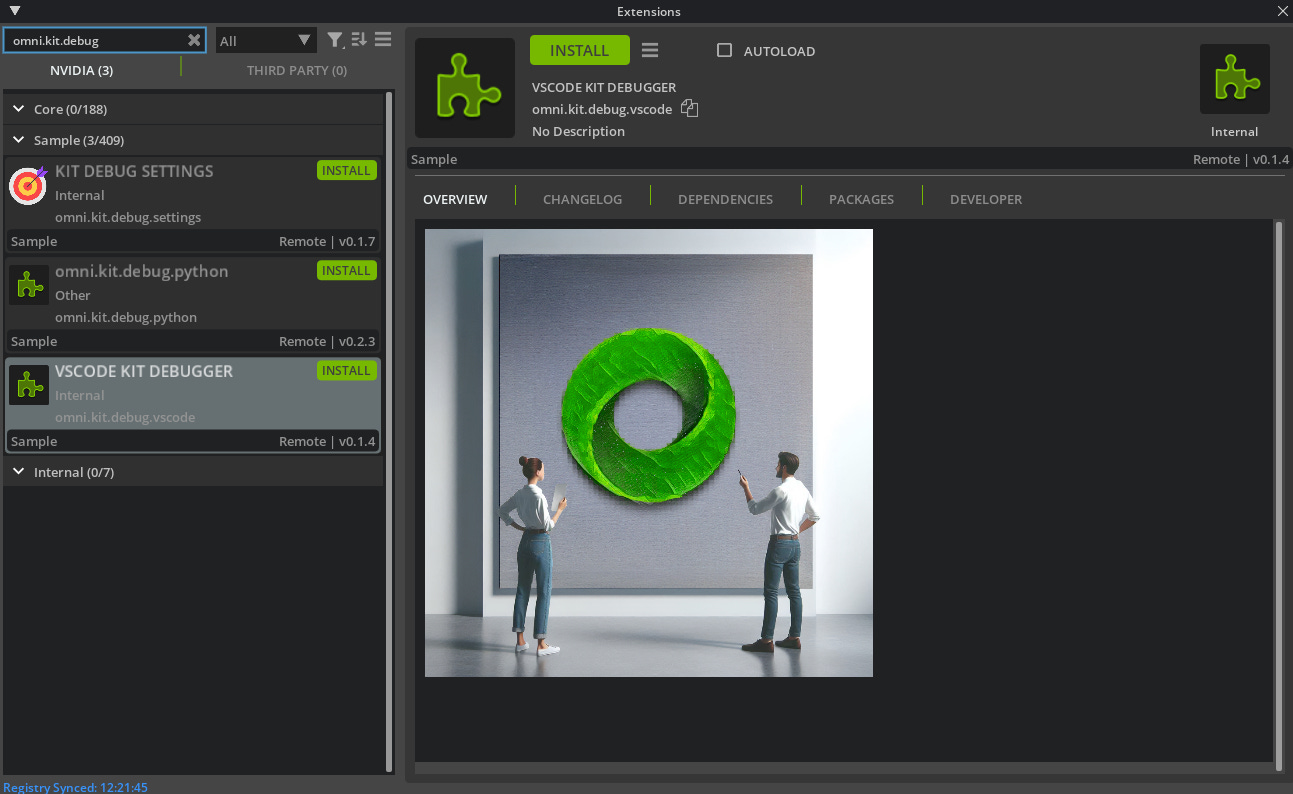Viewport: 1293px width, 794px height.
Task: Open the All category dropdown
Action: click(266, 40)
